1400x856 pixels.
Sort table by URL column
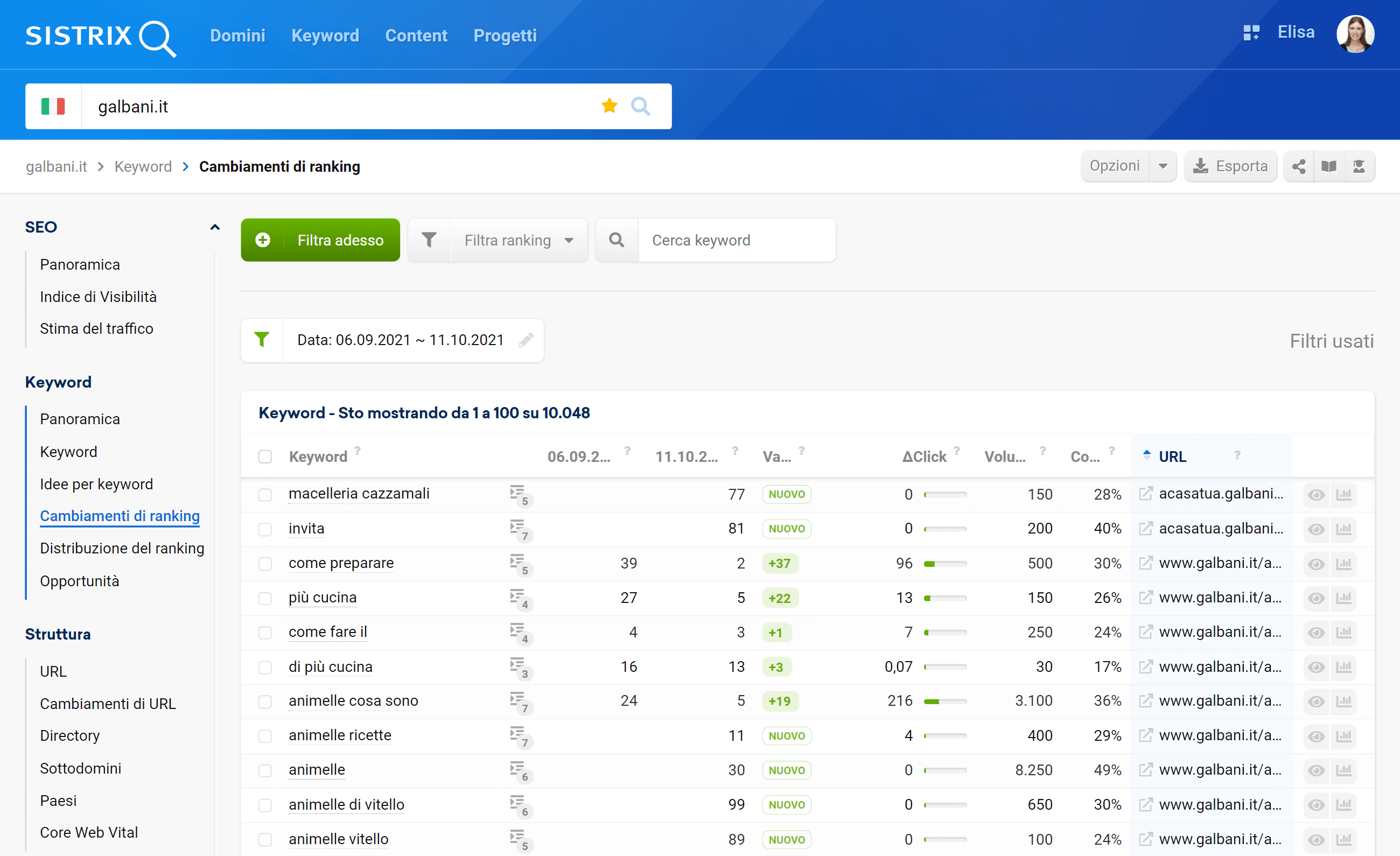(1172, 456)
